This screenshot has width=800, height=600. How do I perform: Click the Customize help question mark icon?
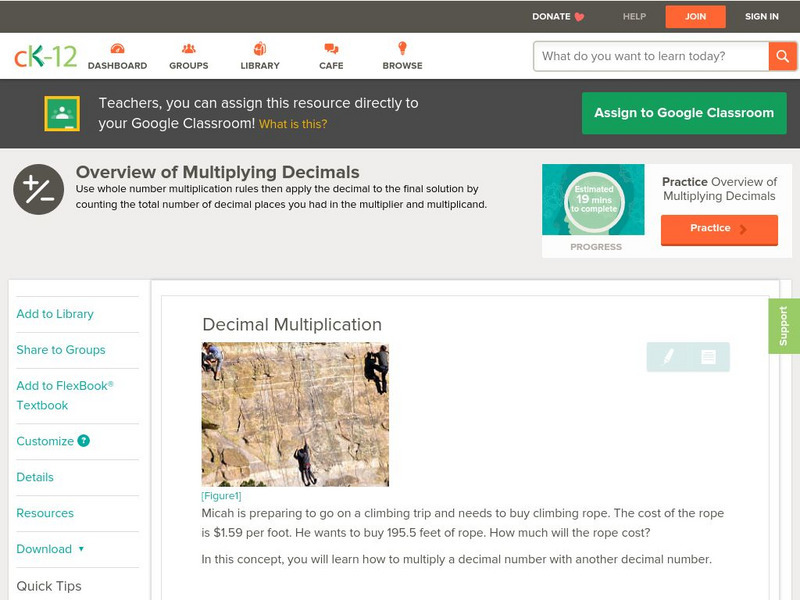coord(83,441)
